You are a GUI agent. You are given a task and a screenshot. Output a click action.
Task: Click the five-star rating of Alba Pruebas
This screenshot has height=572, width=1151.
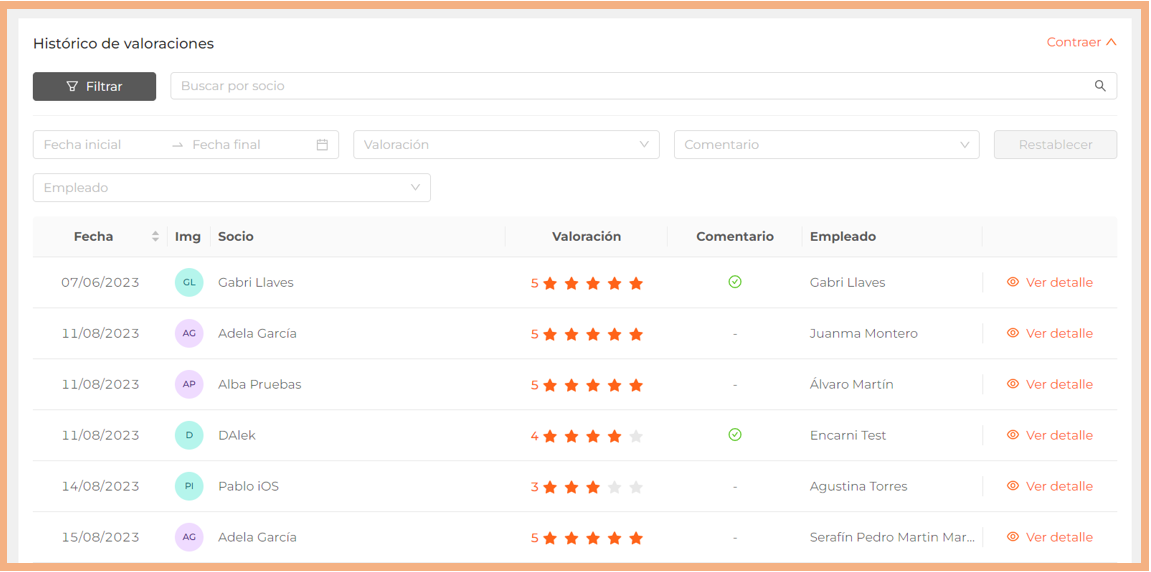pyautogui.click(x=587, y=385)
